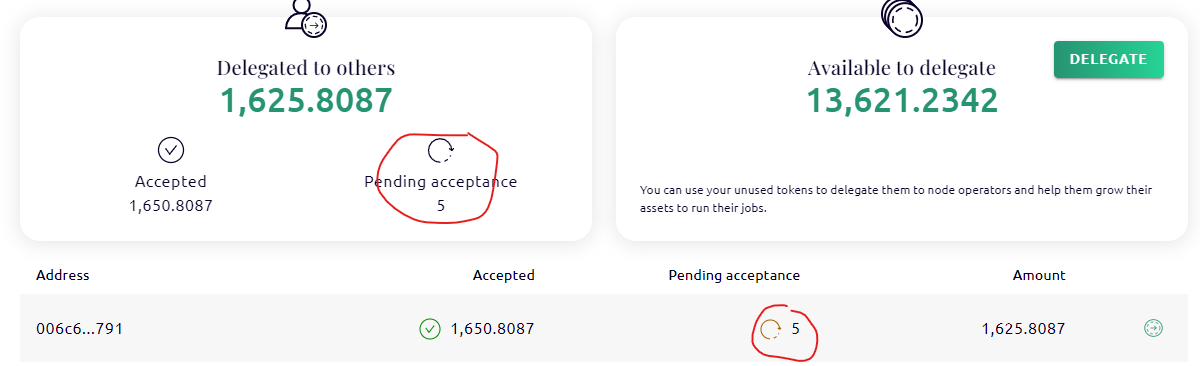Click the Pending acceptance value 5 in card

tap(441, 206)
